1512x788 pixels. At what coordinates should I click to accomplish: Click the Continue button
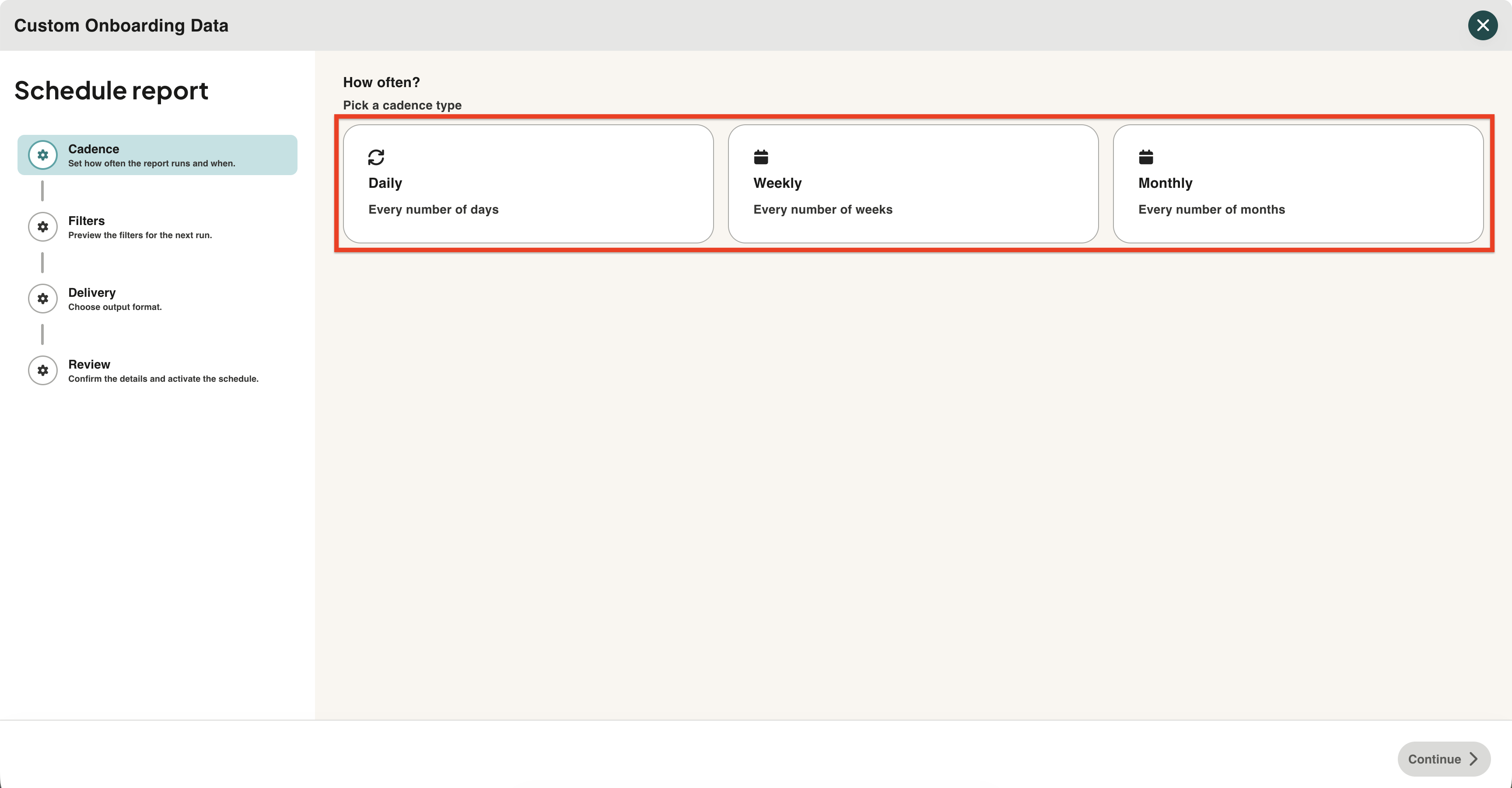tap(1444, 759)
